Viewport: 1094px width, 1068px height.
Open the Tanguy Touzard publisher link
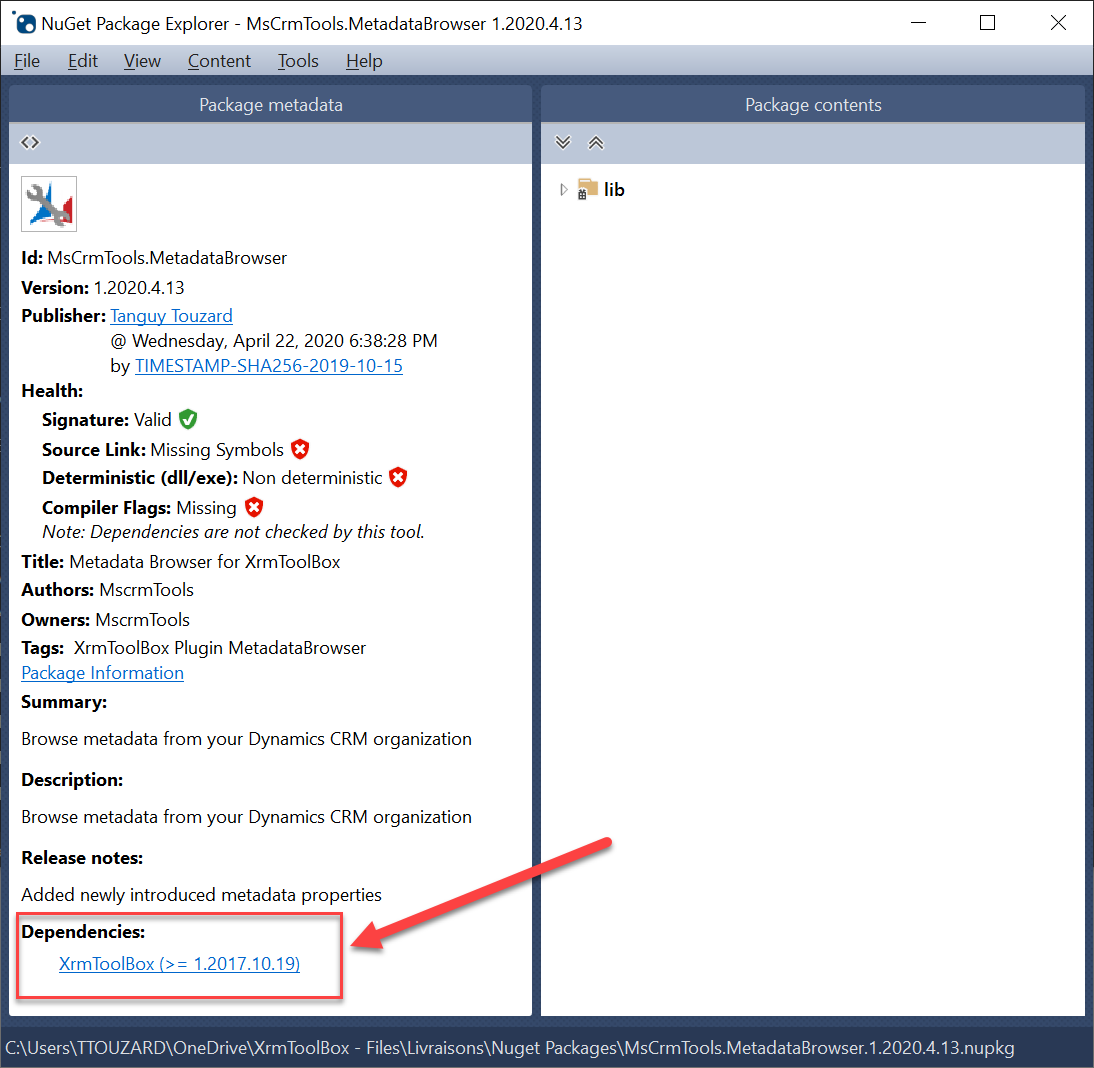[x=172, y=316]
